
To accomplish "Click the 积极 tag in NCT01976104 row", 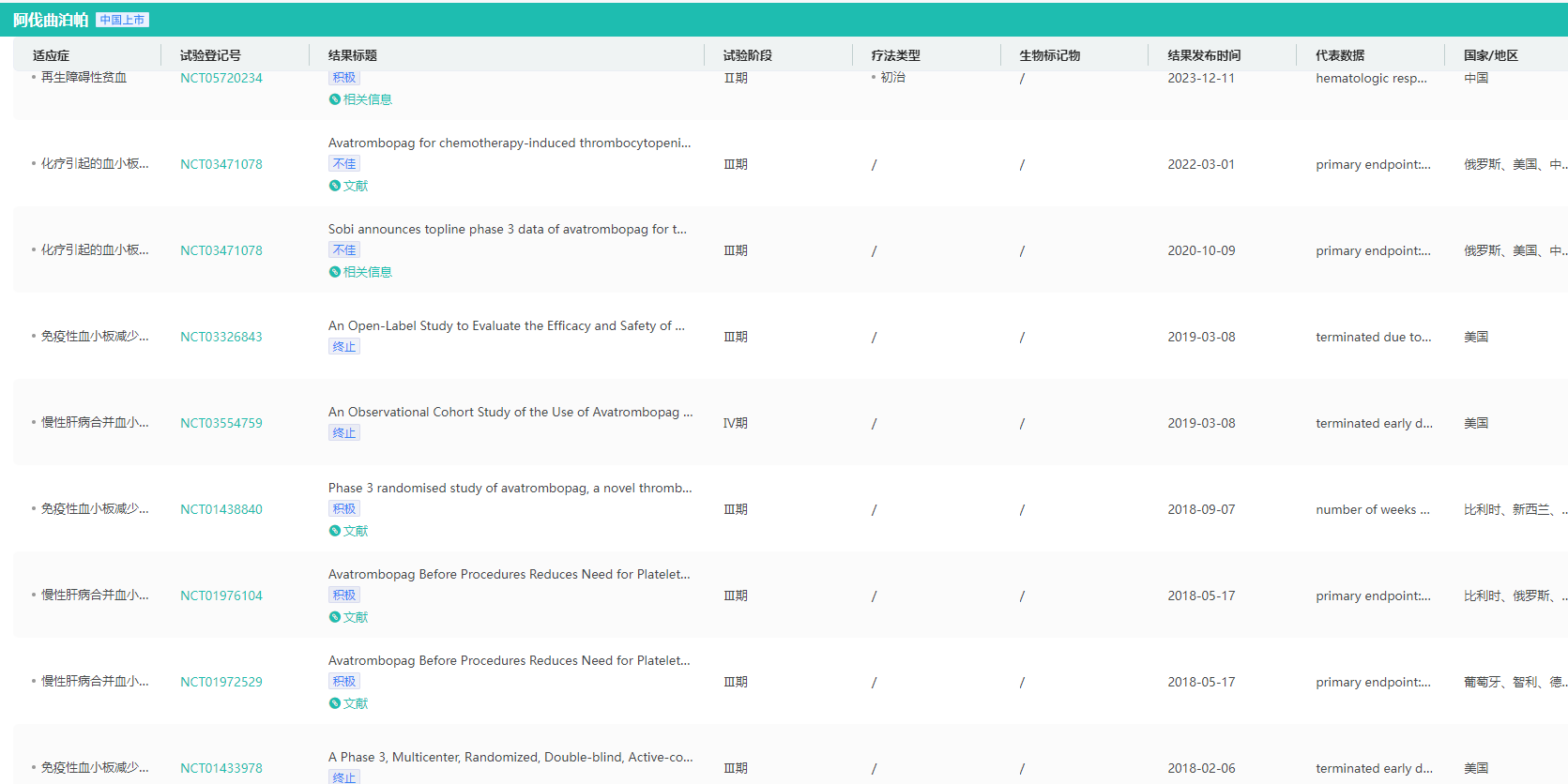I will pyautogui.click(x=344, y=596).
